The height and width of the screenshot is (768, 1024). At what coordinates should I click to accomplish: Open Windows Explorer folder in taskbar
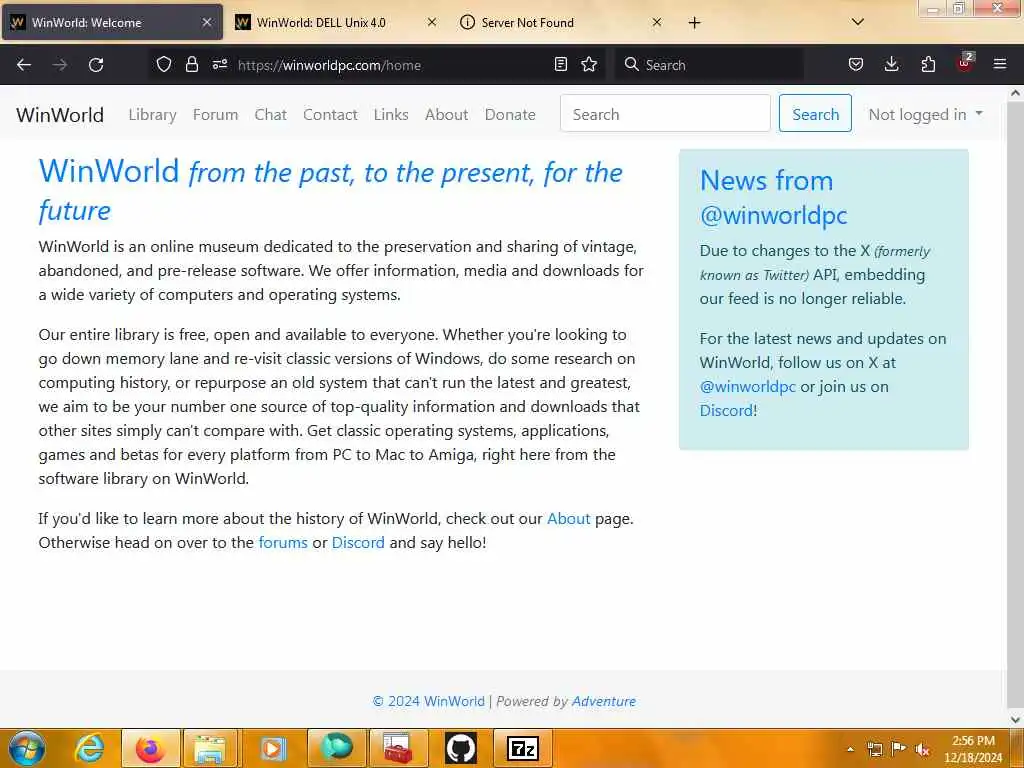(x=210, y=748)
